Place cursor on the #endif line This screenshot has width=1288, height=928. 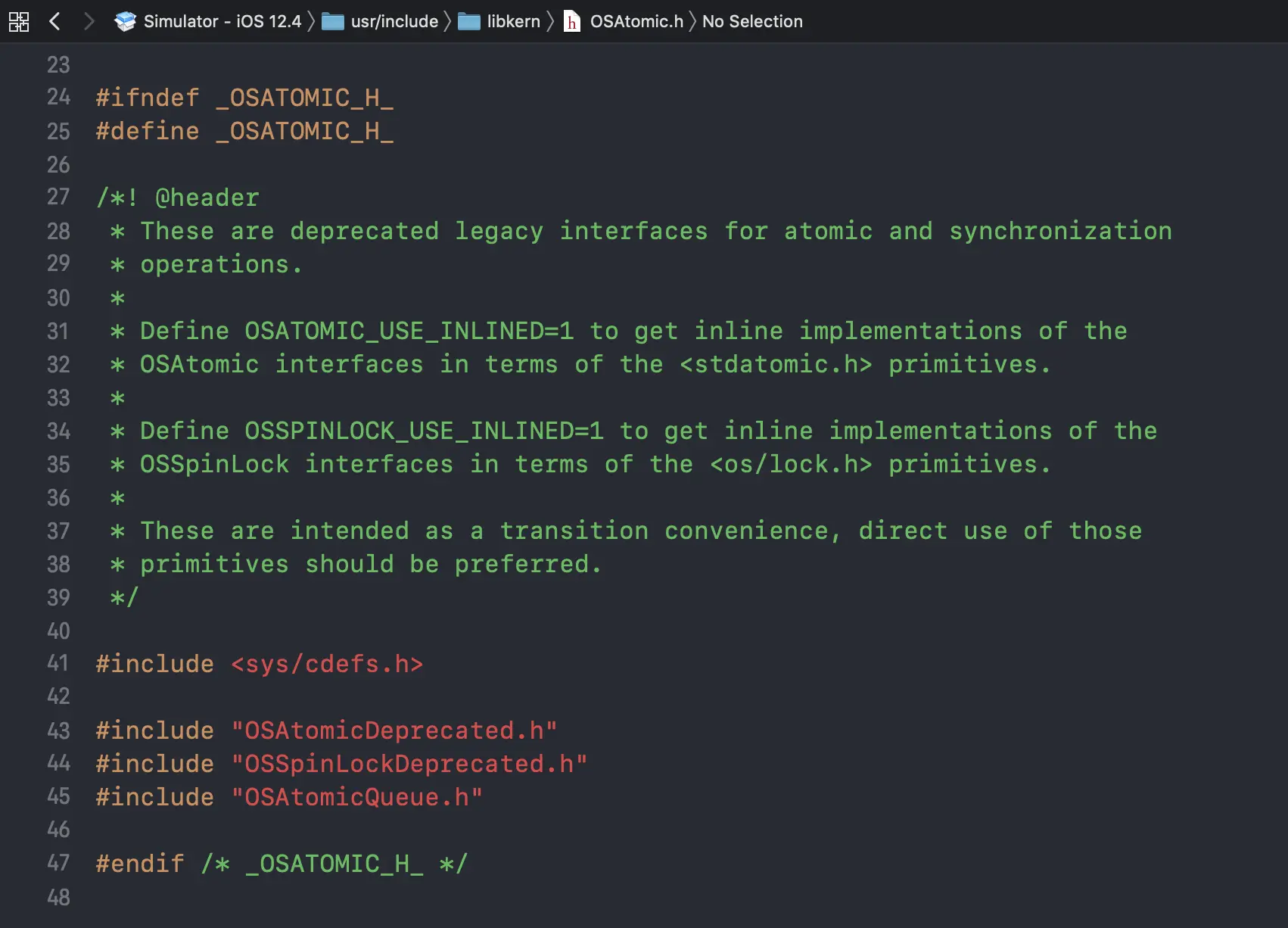(282, 864)
